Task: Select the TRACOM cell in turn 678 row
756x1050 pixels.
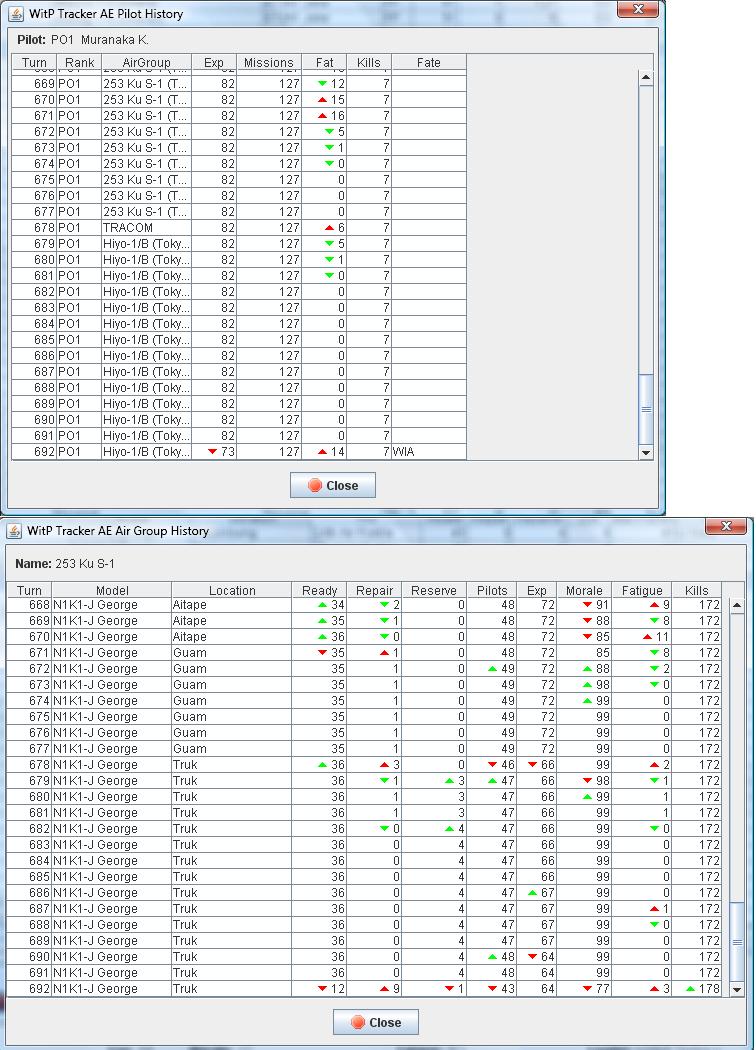Action: point(147,228)
